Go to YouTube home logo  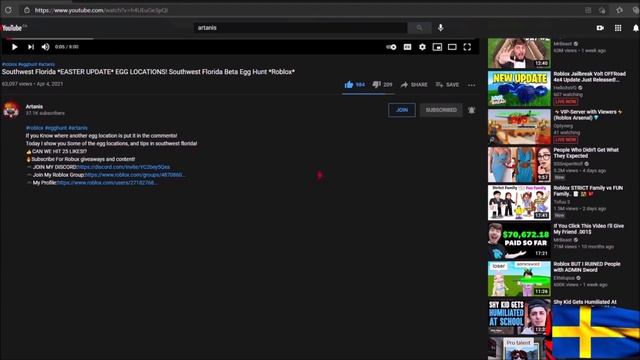click(12, 28)
